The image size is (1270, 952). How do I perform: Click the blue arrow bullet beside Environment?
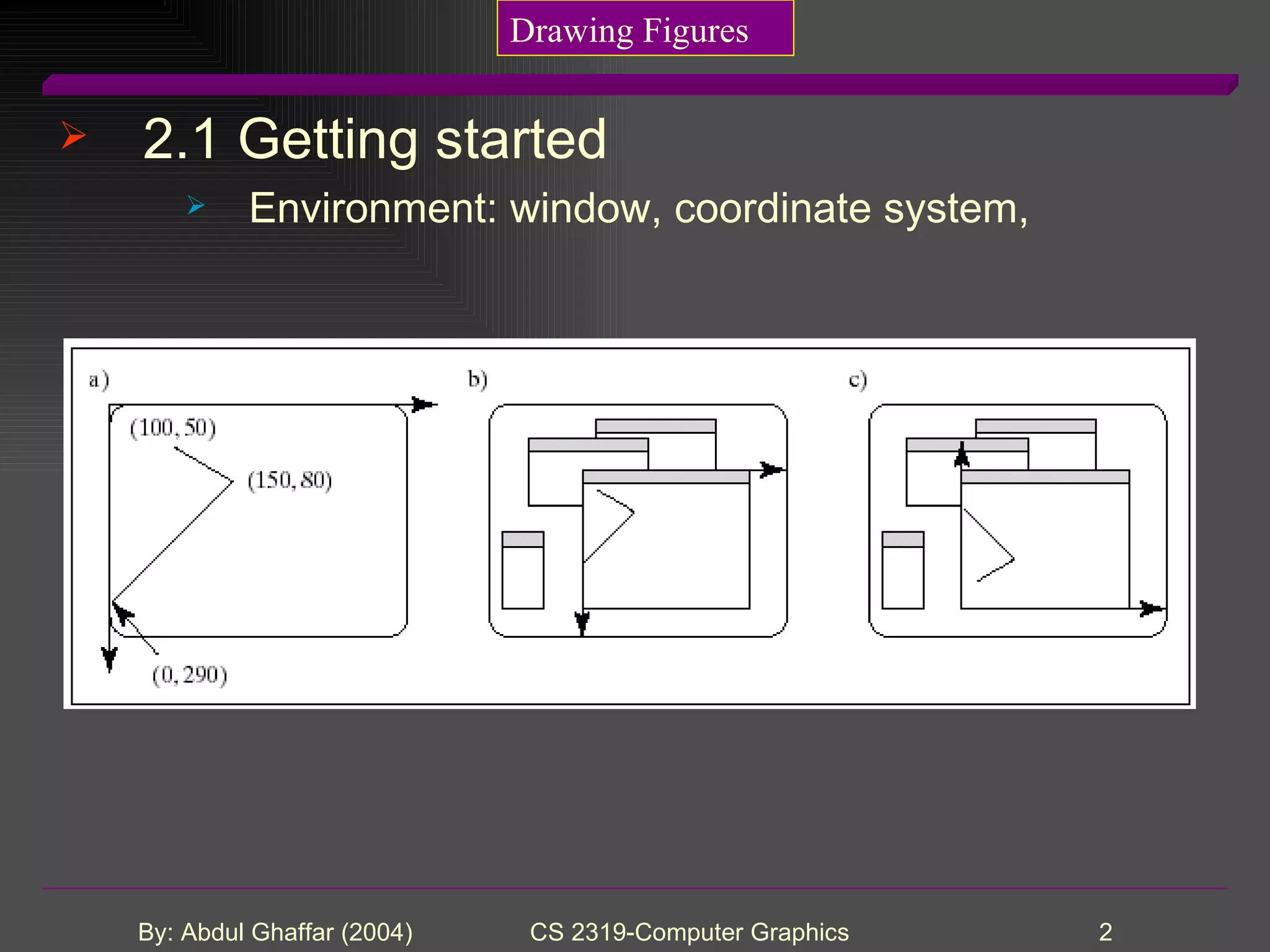click(x=196, y=205)
